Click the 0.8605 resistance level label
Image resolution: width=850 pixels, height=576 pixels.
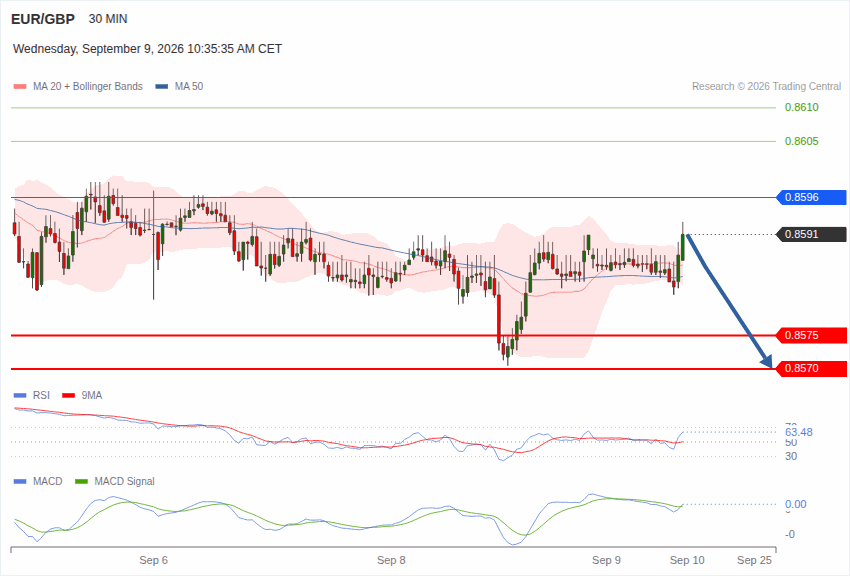(802, 141)
